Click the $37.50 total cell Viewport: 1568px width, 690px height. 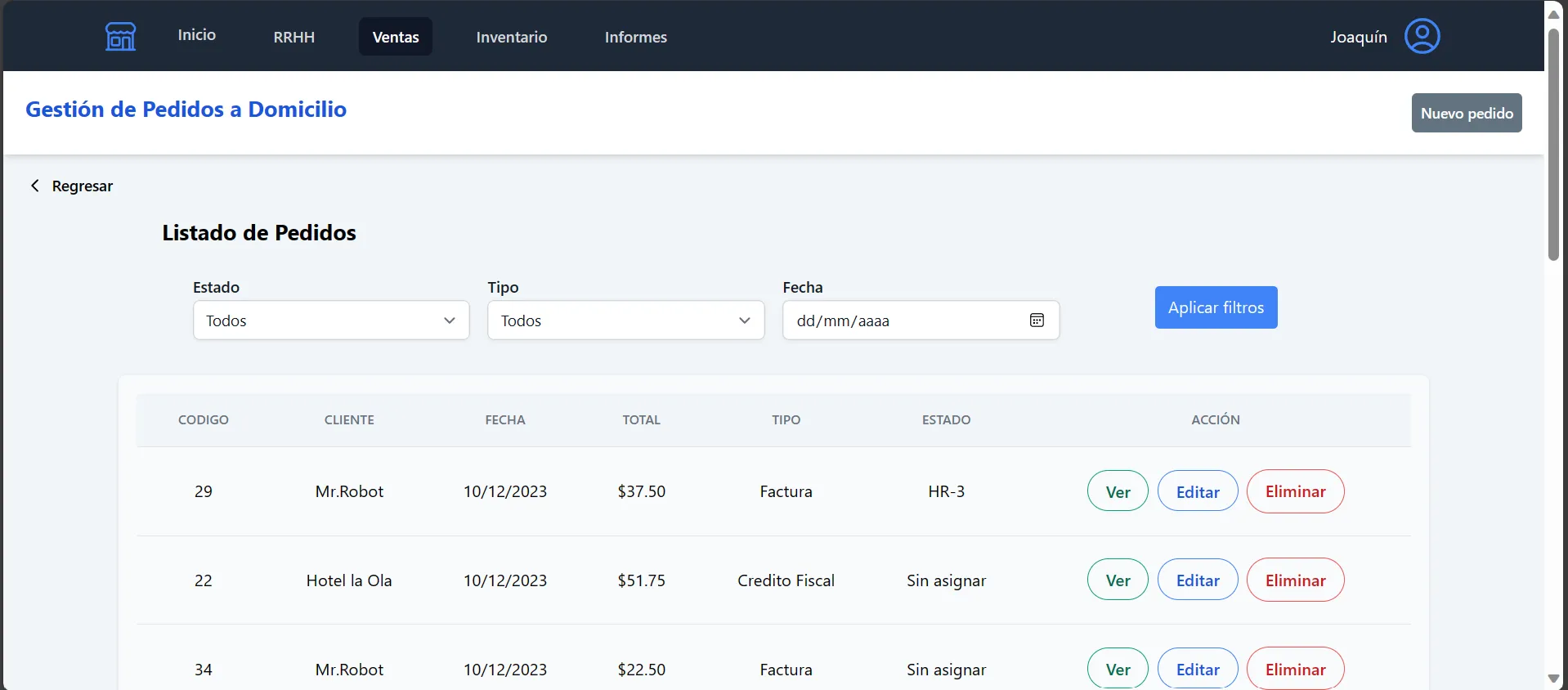tap(641, 491)
